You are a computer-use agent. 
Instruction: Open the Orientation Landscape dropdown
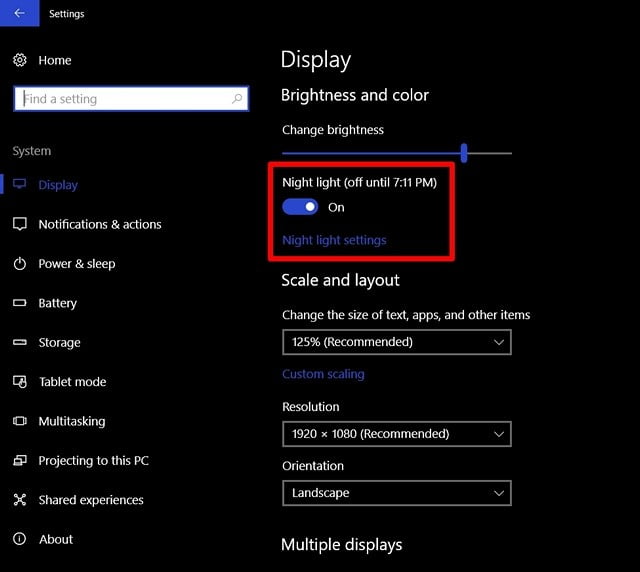click(396, 493)
